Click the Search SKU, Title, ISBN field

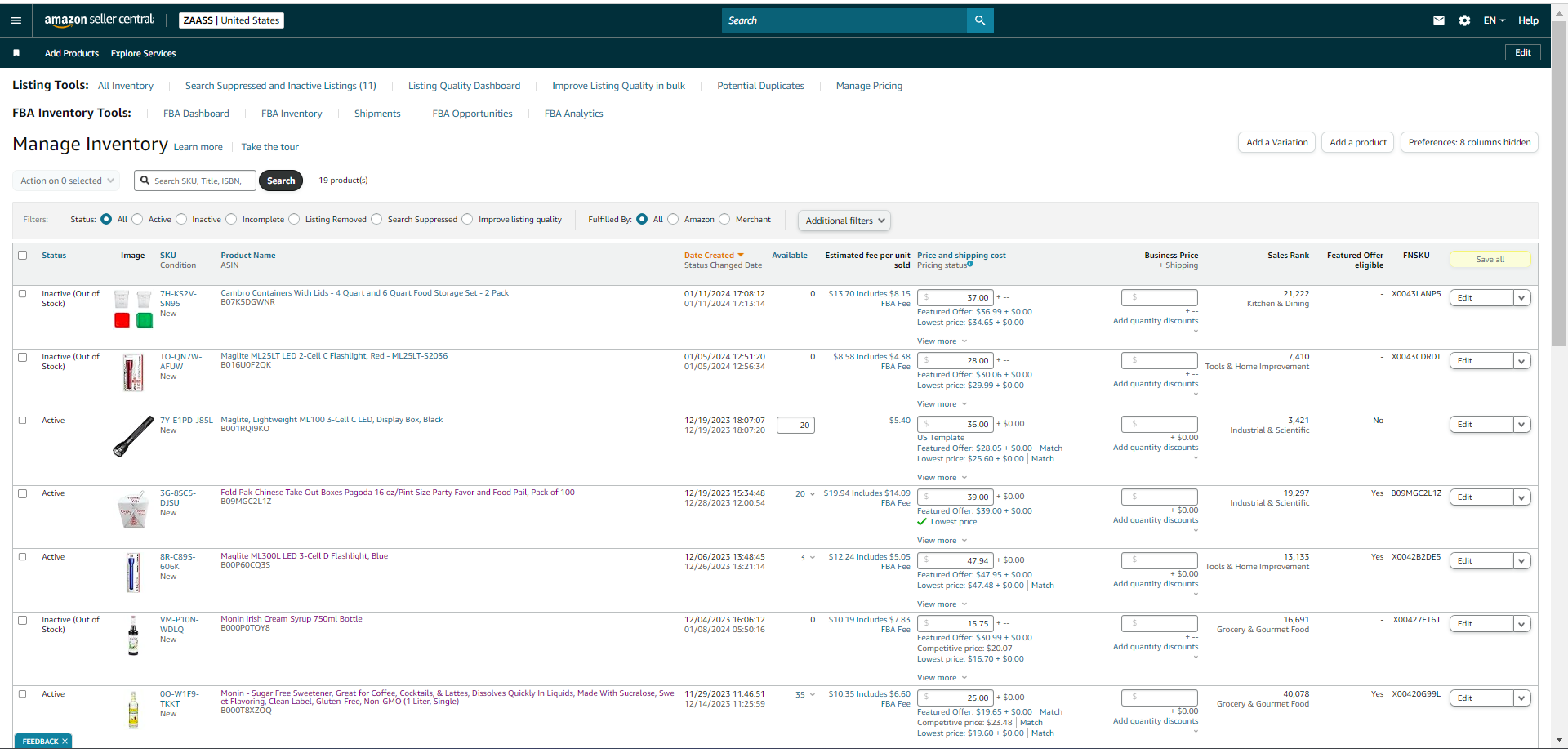[x=195, y=181]
